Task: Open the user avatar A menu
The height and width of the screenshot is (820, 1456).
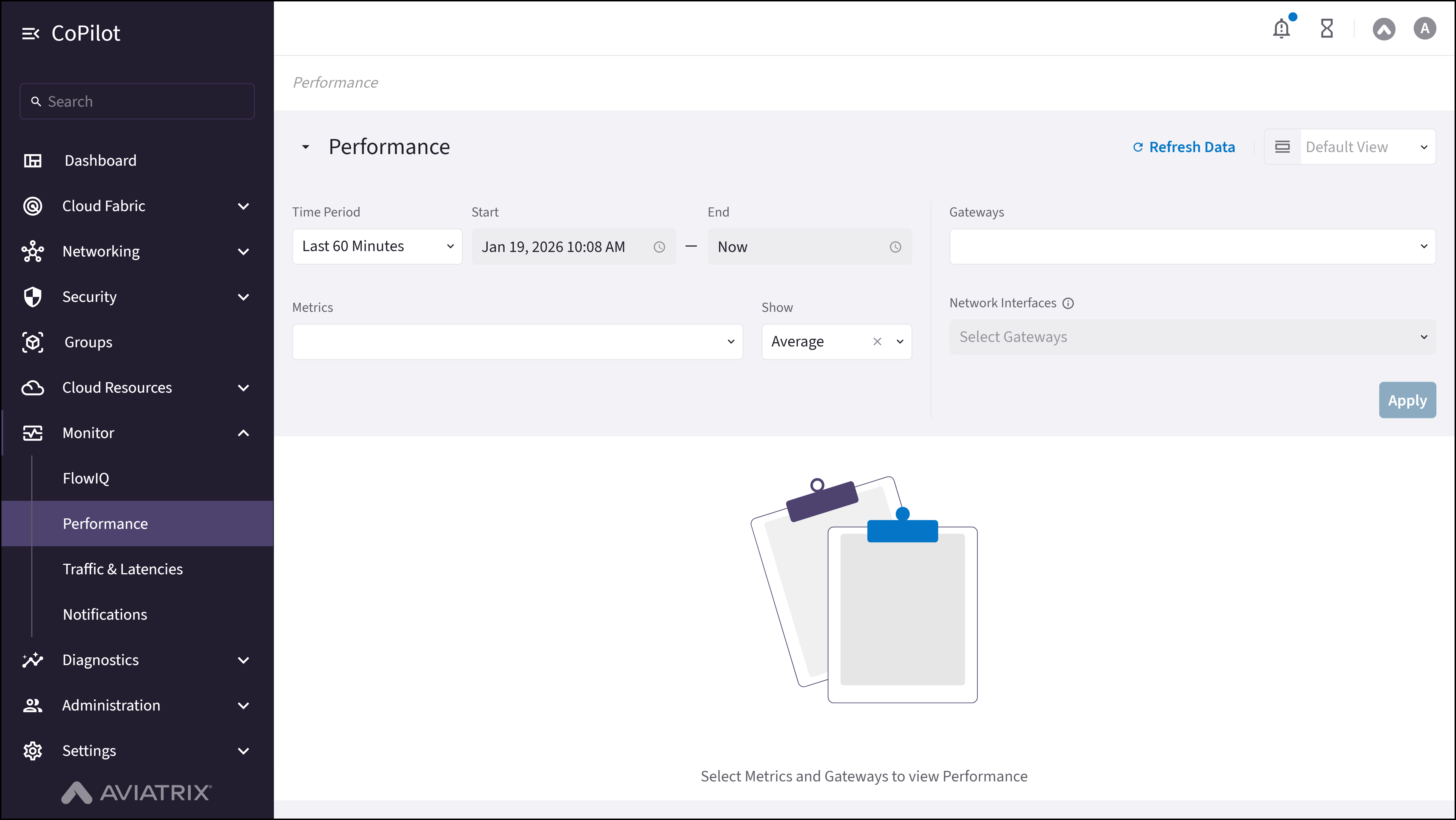Action: [1424, 28]
